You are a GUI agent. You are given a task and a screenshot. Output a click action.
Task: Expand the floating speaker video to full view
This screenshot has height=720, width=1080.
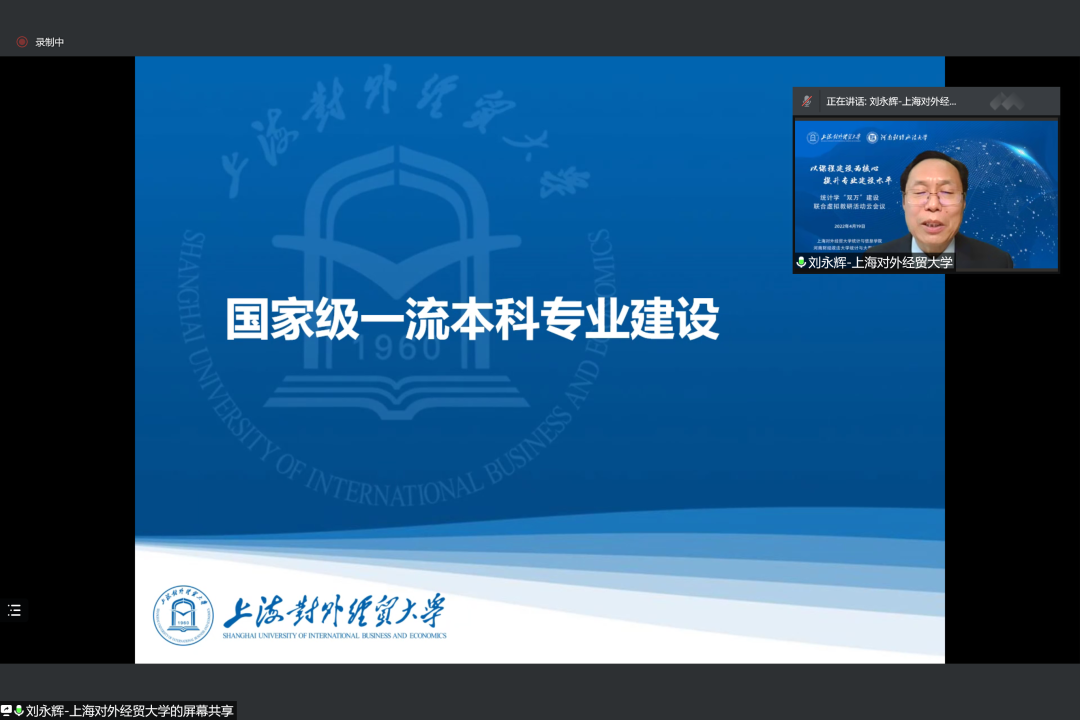925,195
